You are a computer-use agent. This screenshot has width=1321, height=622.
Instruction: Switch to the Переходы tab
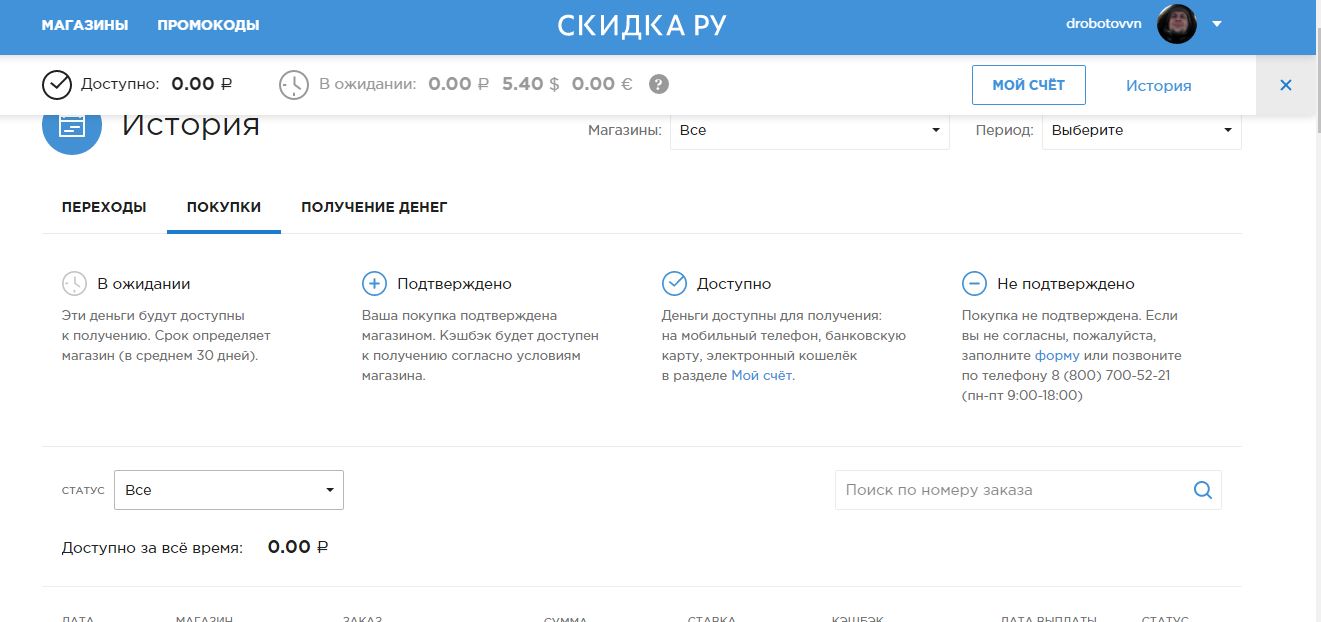point(104,207)
